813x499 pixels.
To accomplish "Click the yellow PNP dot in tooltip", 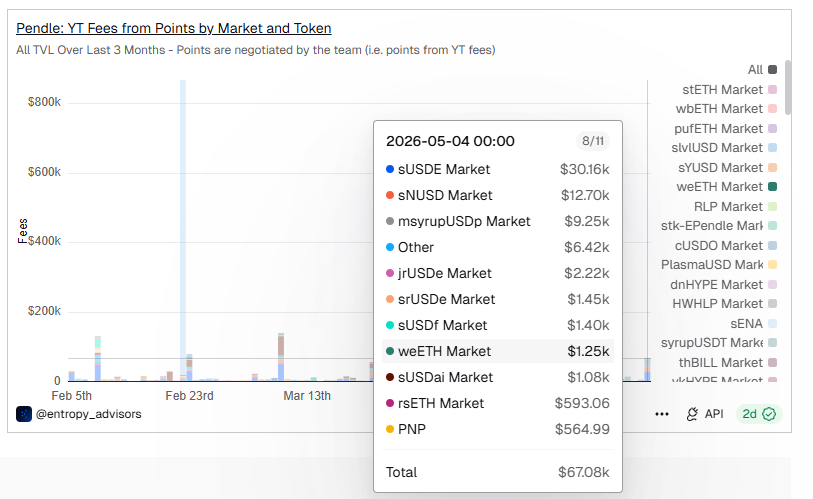I will click(390, 429).
